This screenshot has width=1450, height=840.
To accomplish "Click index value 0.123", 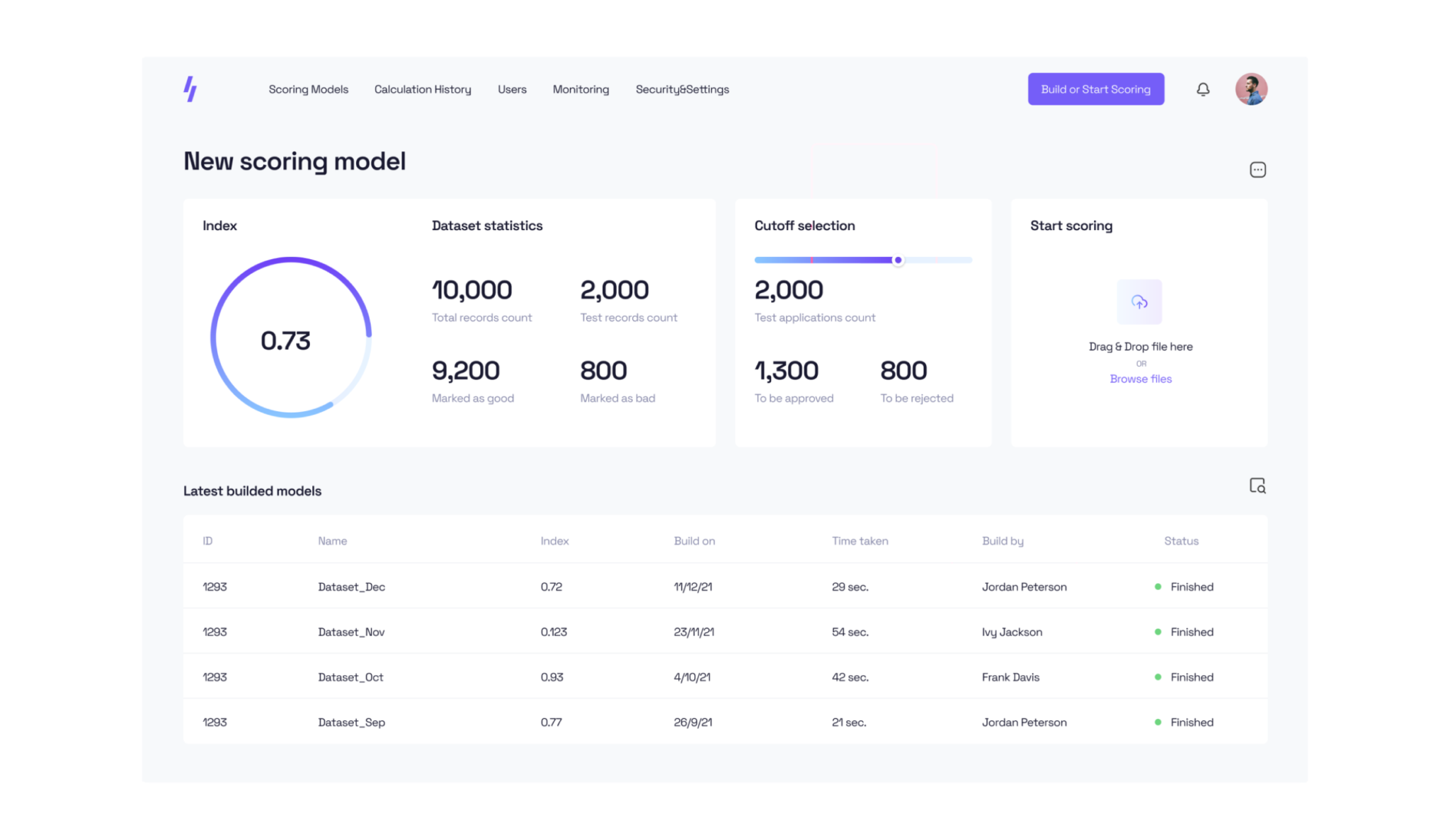I will tap(554, 632).
